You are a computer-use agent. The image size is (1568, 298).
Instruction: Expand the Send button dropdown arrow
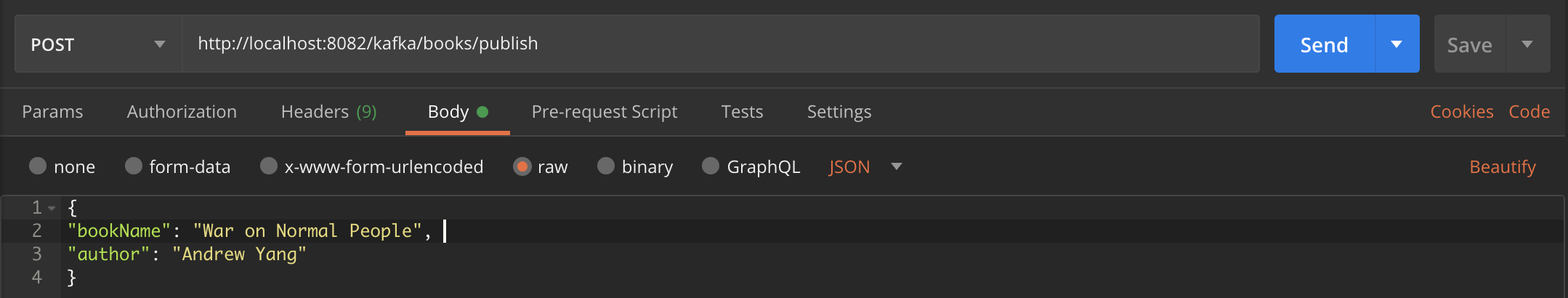click(1397, 44)
